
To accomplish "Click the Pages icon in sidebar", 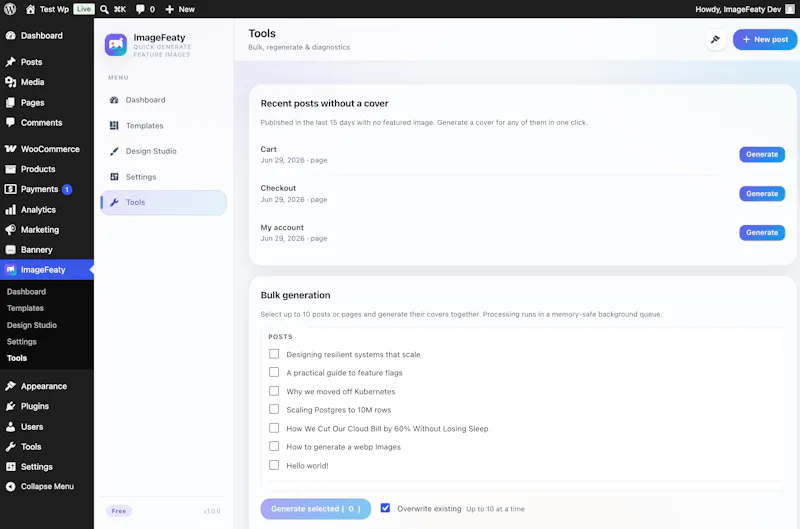I will 11,103.
